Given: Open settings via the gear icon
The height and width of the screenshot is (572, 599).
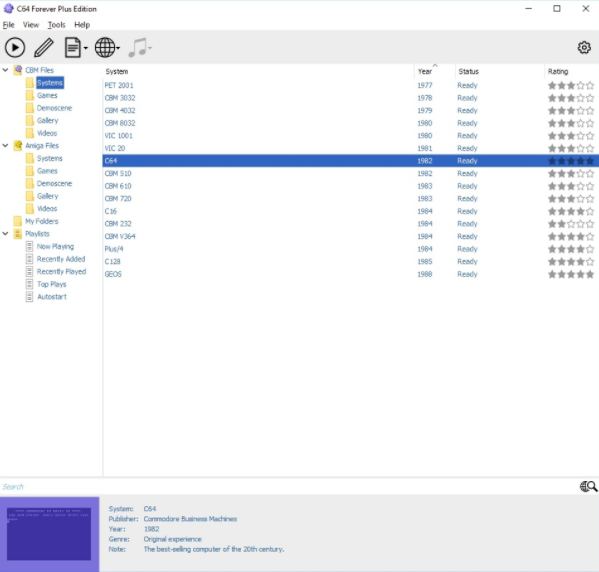Looking at the screenshot, I should [x=584, y=48].
